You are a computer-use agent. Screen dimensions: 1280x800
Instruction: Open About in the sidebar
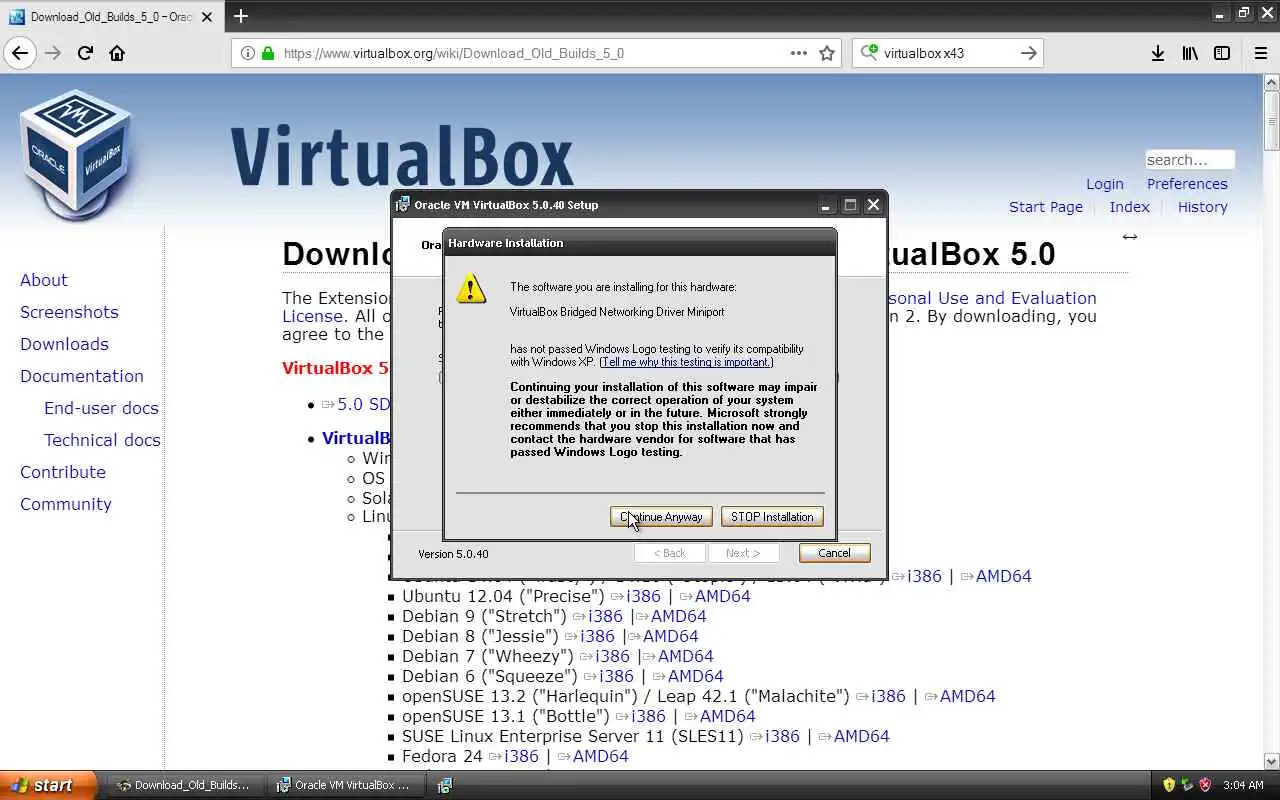[x=44, y=280]
